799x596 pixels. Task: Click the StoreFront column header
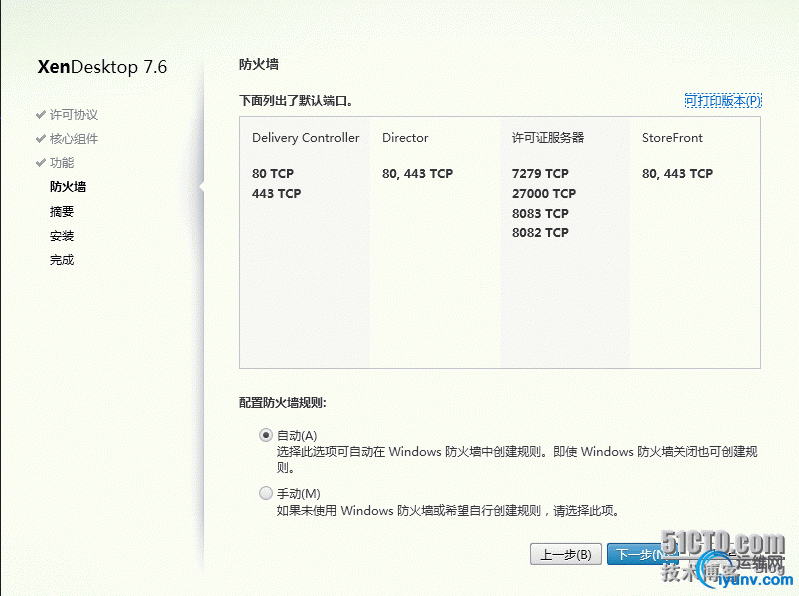(x=672, y=138)
